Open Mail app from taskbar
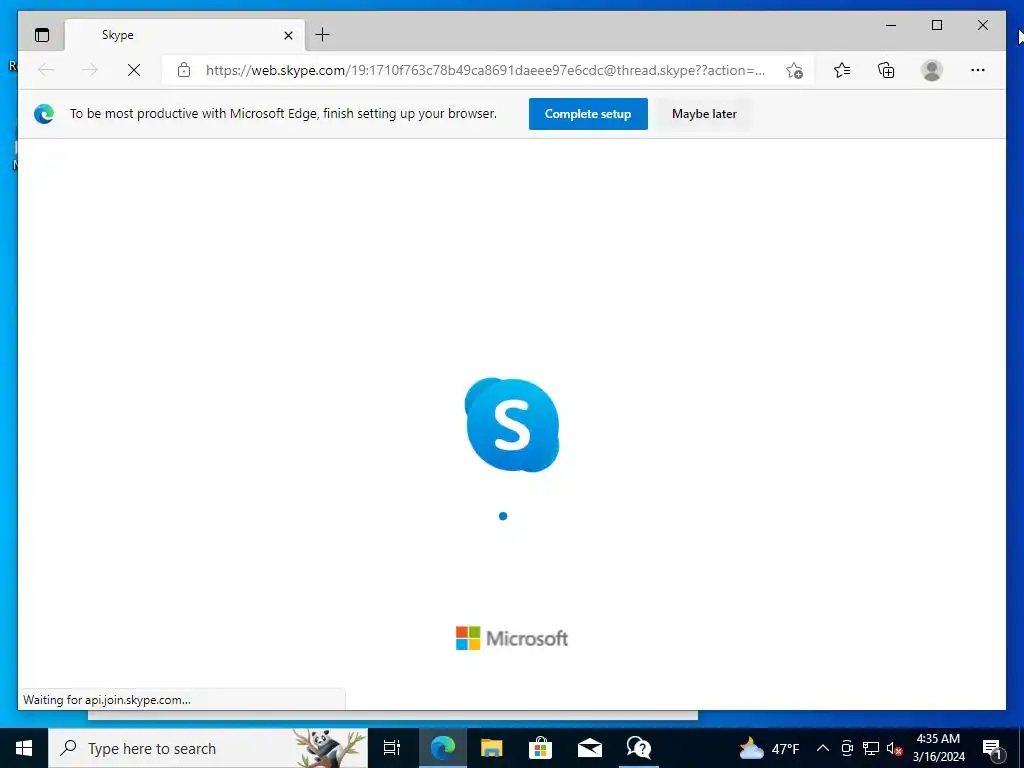1024x768 pixels. (x=590, y=748)
